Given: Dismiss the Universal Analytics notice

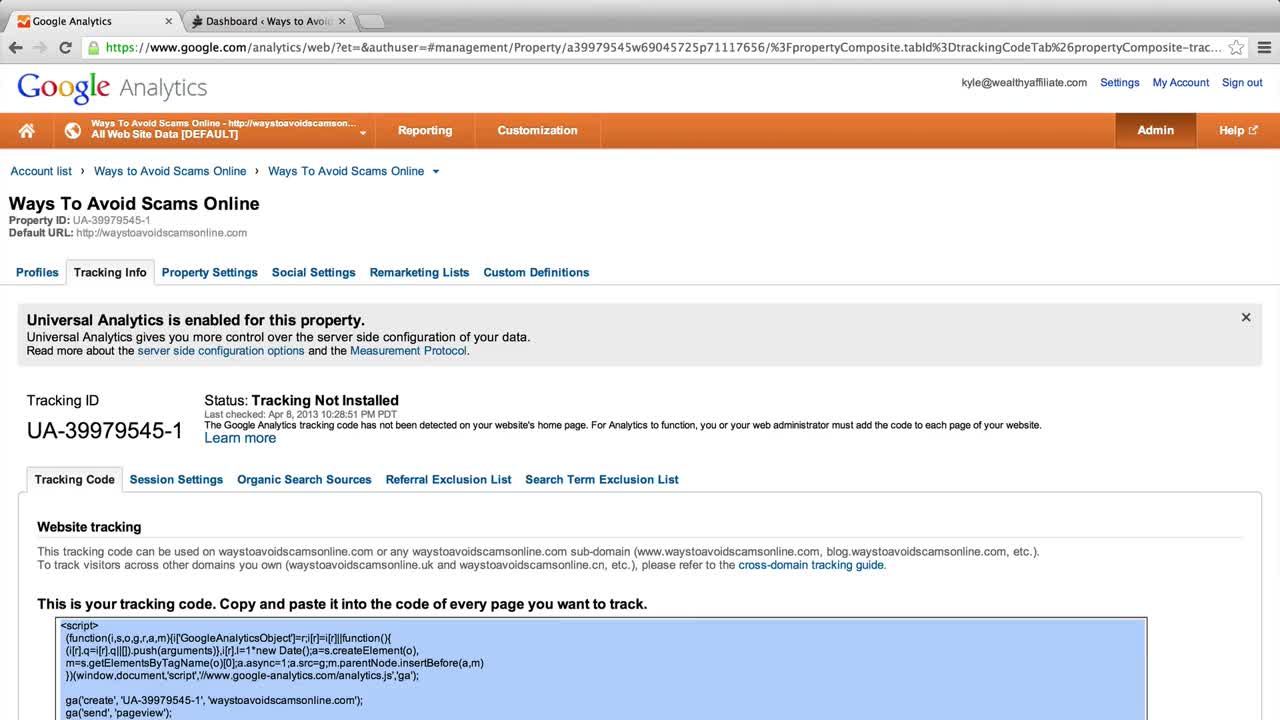Looking at the screenshot, I should 1246,317.
